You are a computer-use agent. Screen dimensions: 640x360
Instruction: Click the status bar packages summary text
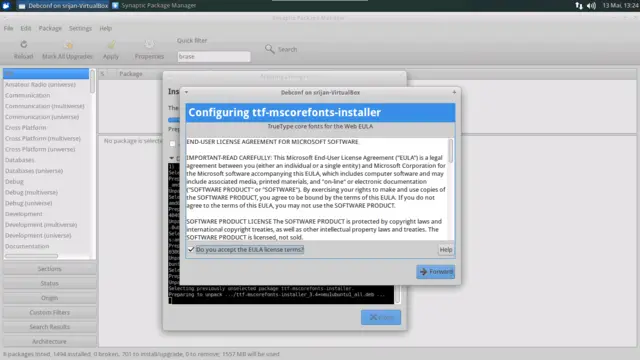pyautogui.click(x=141, y=354)
